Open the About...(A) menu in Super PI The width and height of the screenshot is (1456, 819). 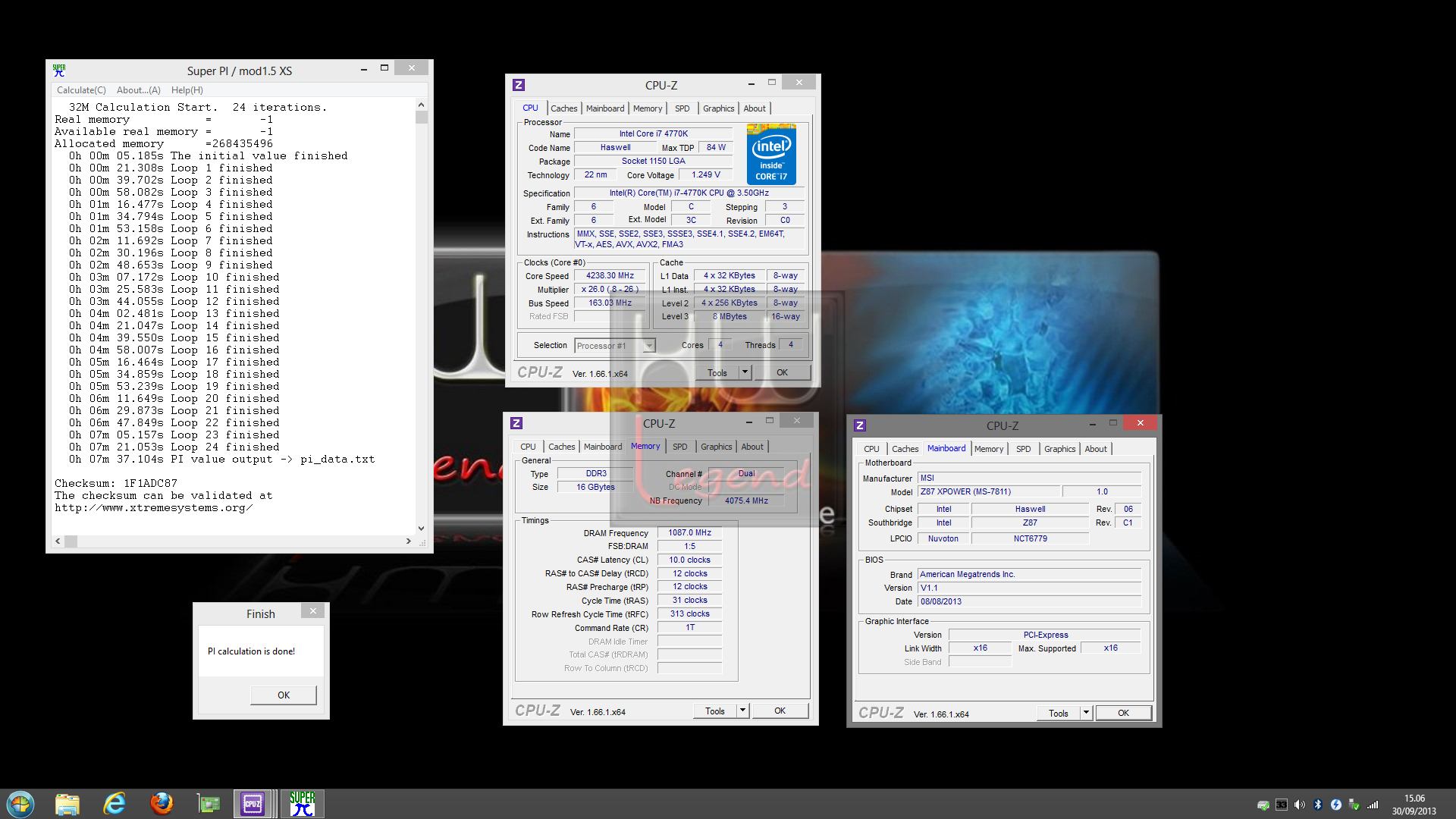click(139, 90)
